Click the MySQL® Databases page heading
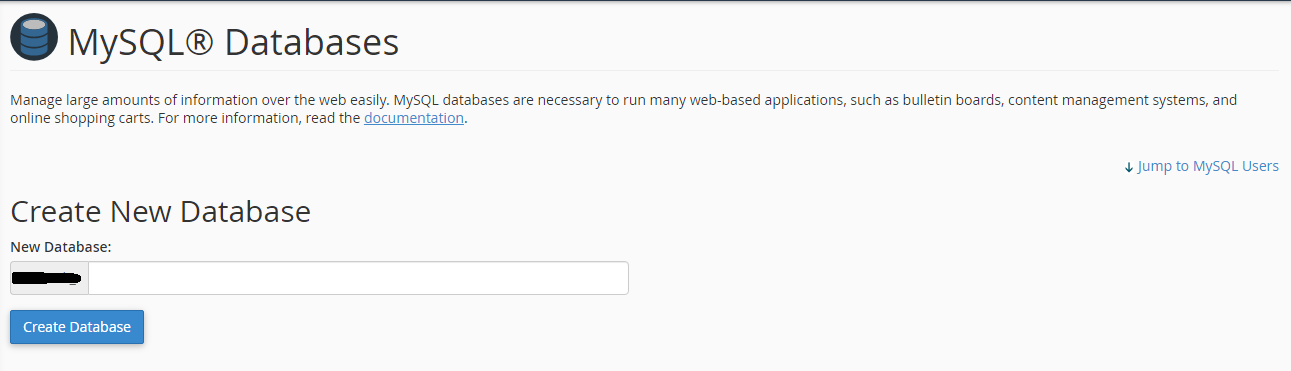Screen dimensions: 1291x371 [234, 42]
